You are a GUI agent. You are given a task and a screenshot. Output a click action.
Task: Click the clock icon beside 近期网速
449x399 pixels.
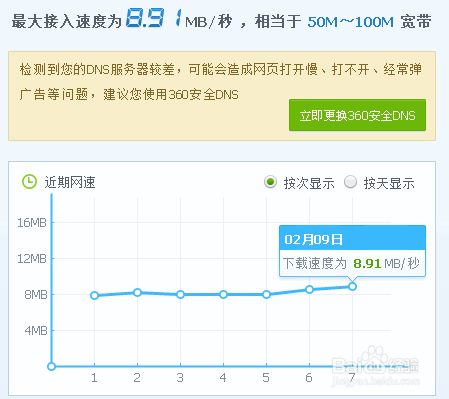click(29, 182)
